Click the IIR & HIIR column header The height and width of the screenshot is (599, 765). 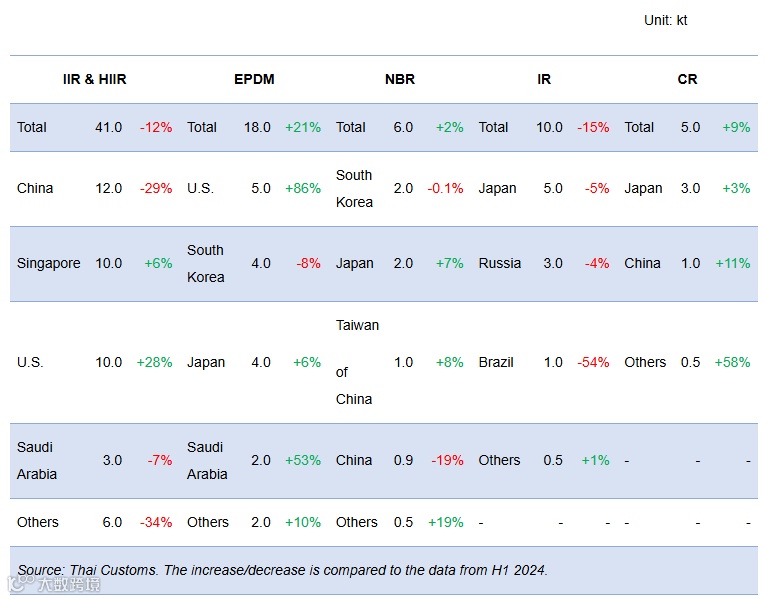(x=94, y=79)
